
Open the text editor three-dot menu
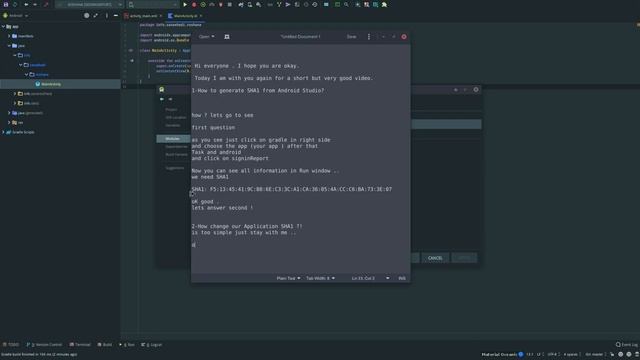pyautogui.click(x=369, y=37)
